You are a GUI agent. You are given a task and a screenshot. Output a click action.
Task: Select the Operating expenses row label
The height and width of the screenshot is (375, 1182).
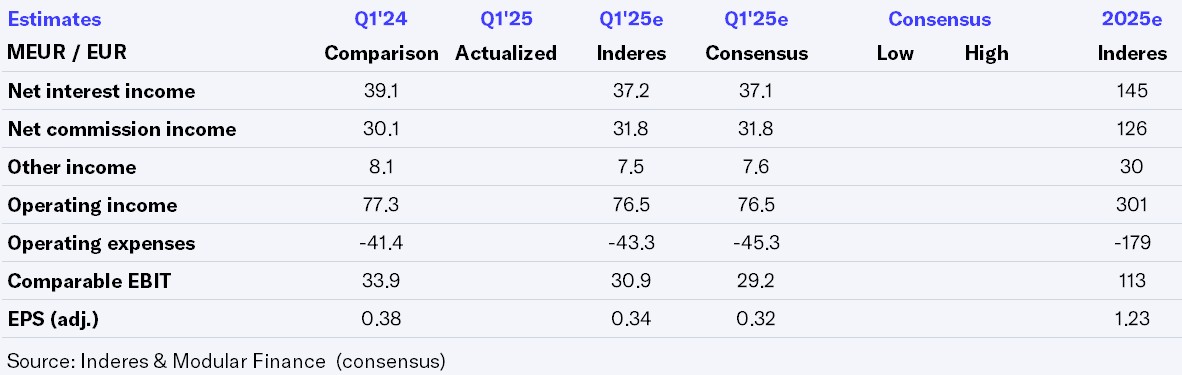click(x=101, y=243)
